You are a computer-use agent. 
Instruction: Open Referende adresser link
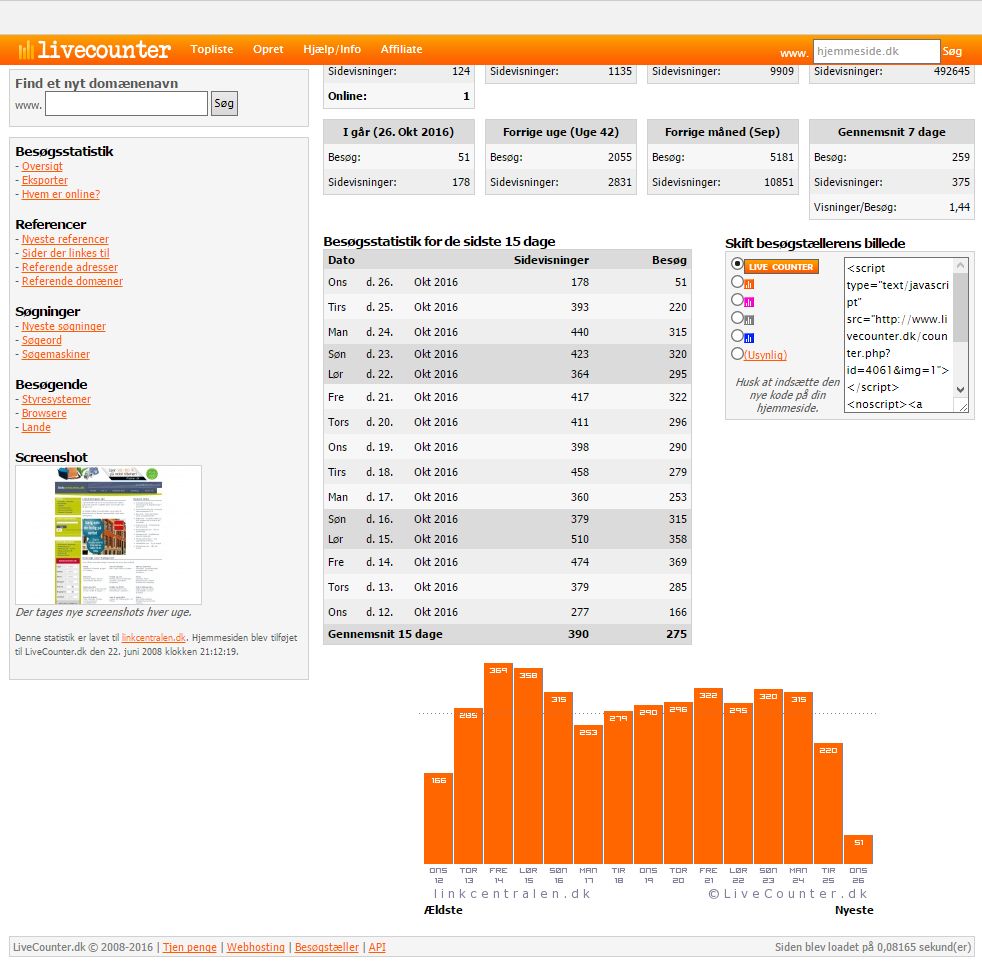[70, 268]
